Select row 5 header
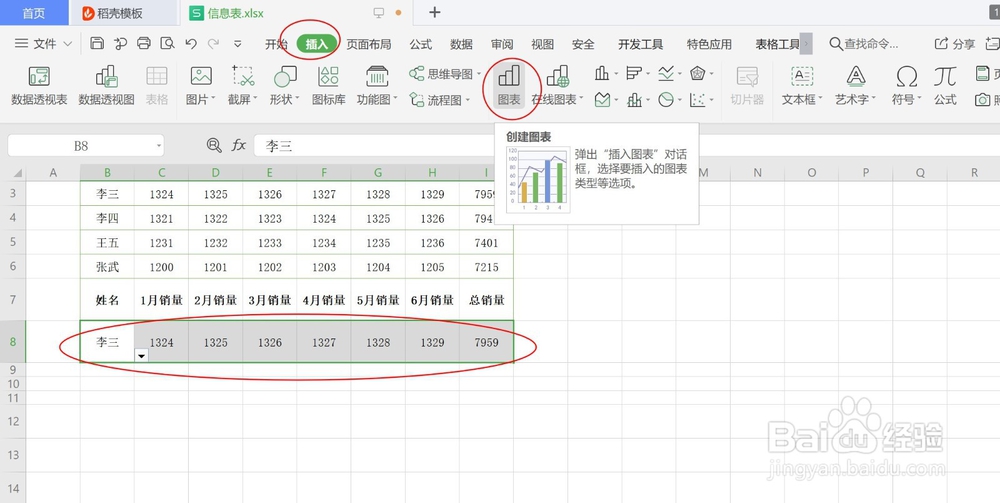Screen dimensions: 1000x503 (x=13, y=242)
